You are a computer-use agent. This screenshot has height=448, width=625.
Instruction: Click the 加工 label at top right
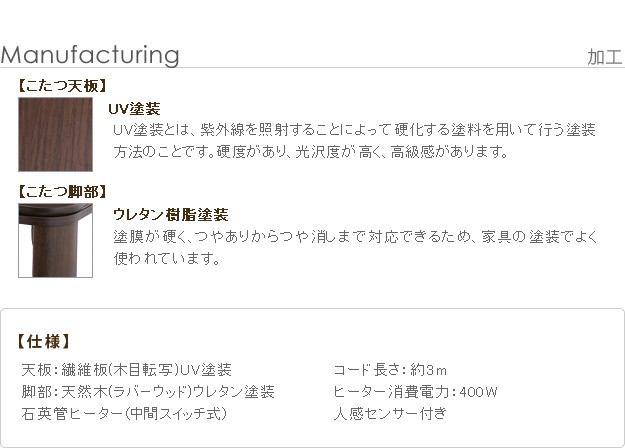coord(606,57)
